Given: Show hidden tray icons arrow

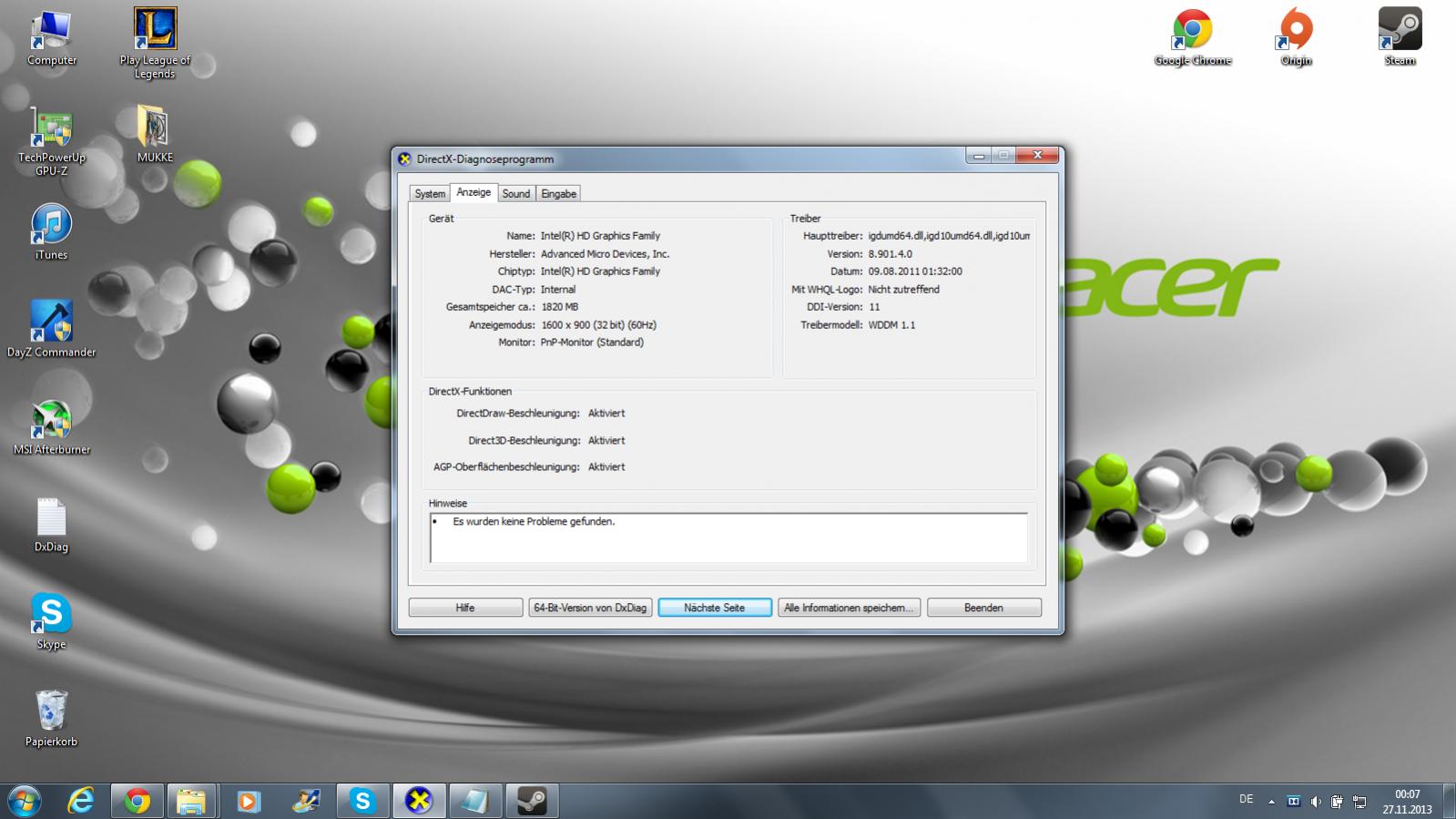Looking at the screenshot, I should 1271,802.
